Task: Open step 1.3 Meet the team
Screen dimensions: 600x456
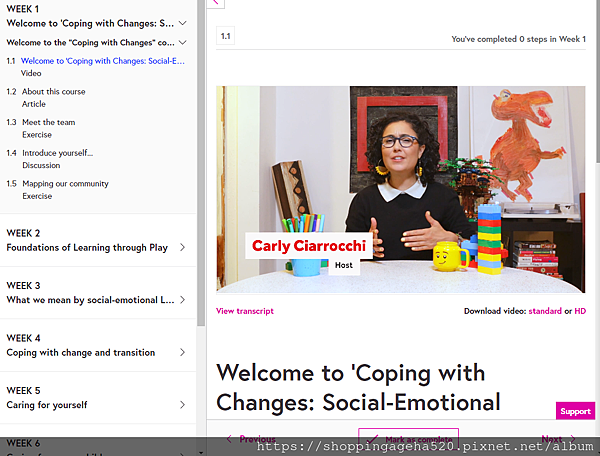Action: pos(49,122)
